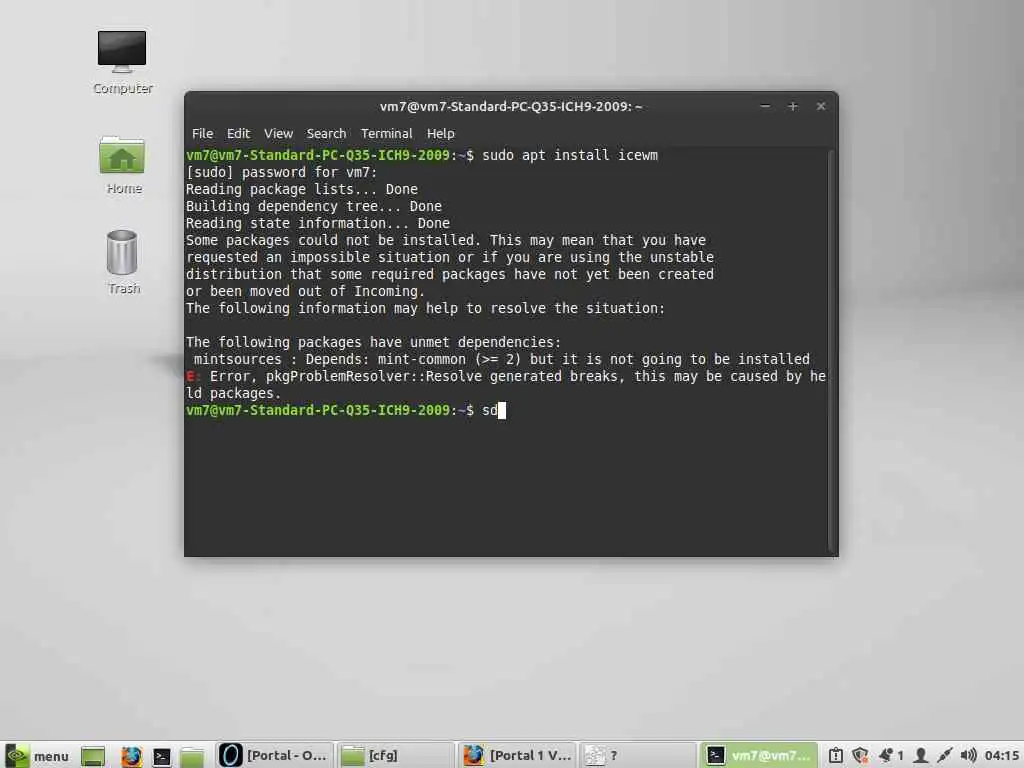Image resolution: width=1024 pixels, height=768 pixels.
Task: Click the terminal title bar text
Action: [511, 106]
